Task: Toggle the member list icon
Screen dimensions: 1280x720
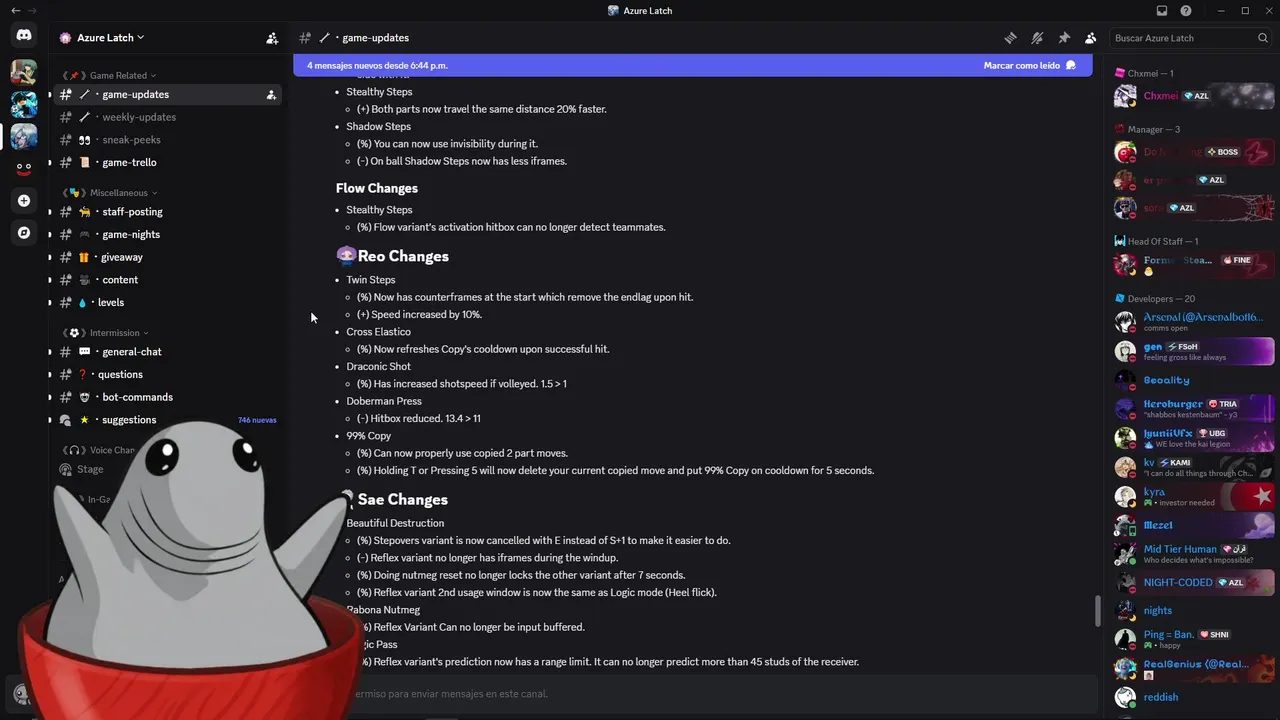Action: point(1090,38)
